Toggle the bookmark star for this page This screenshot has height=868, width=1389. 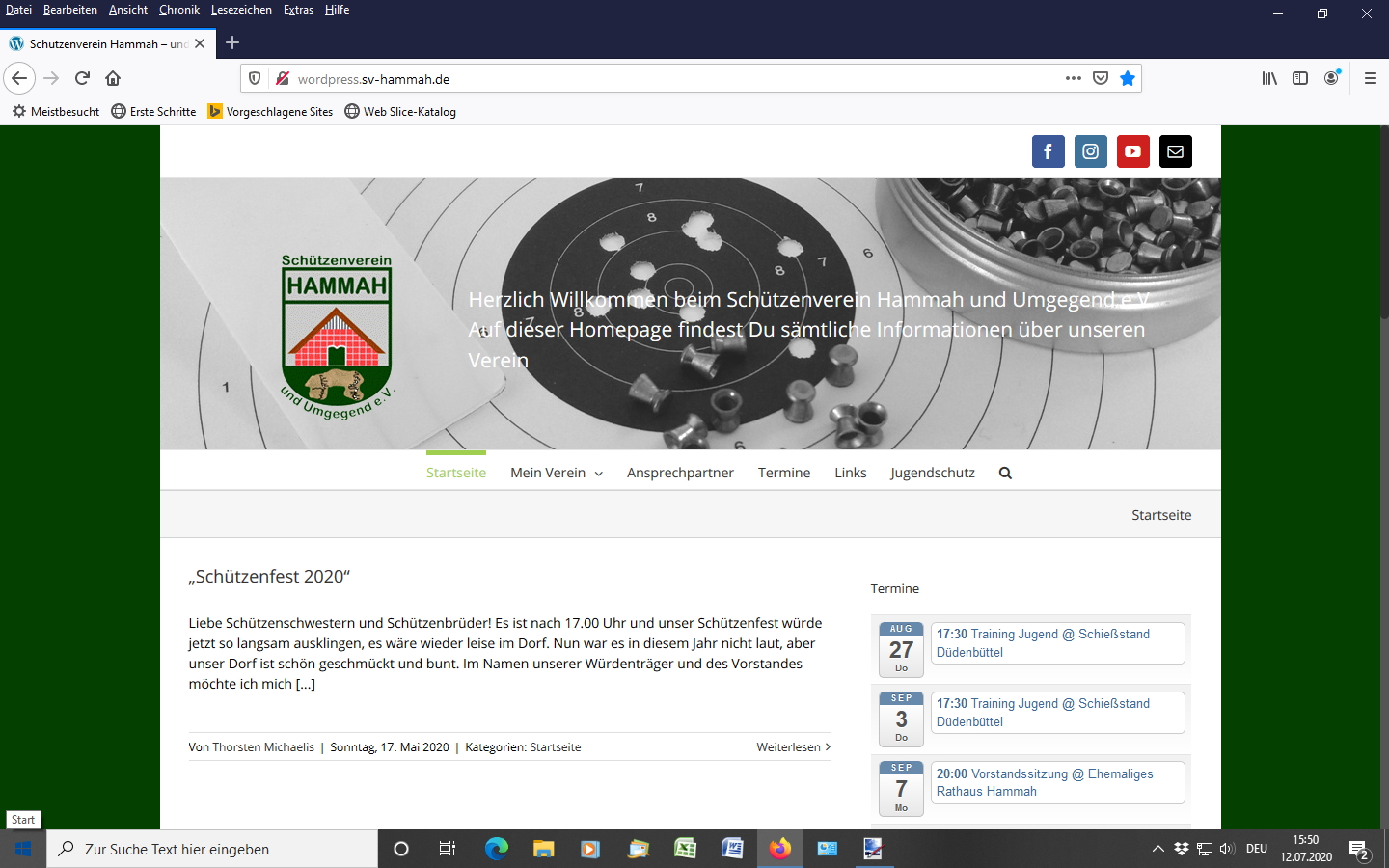[1127, 78]
